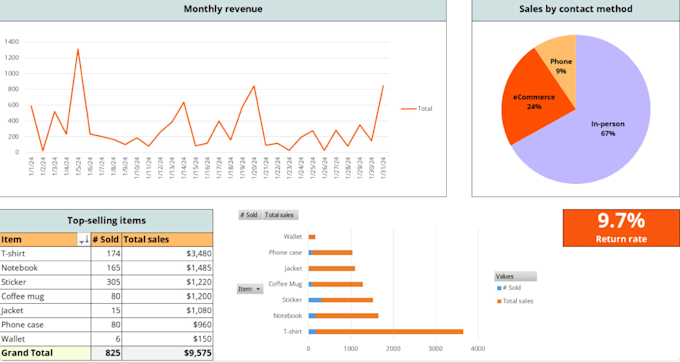This screenshot has height=362, width=680.
Task: Select the Phone 9% pie slice
Action: (561, 66)
